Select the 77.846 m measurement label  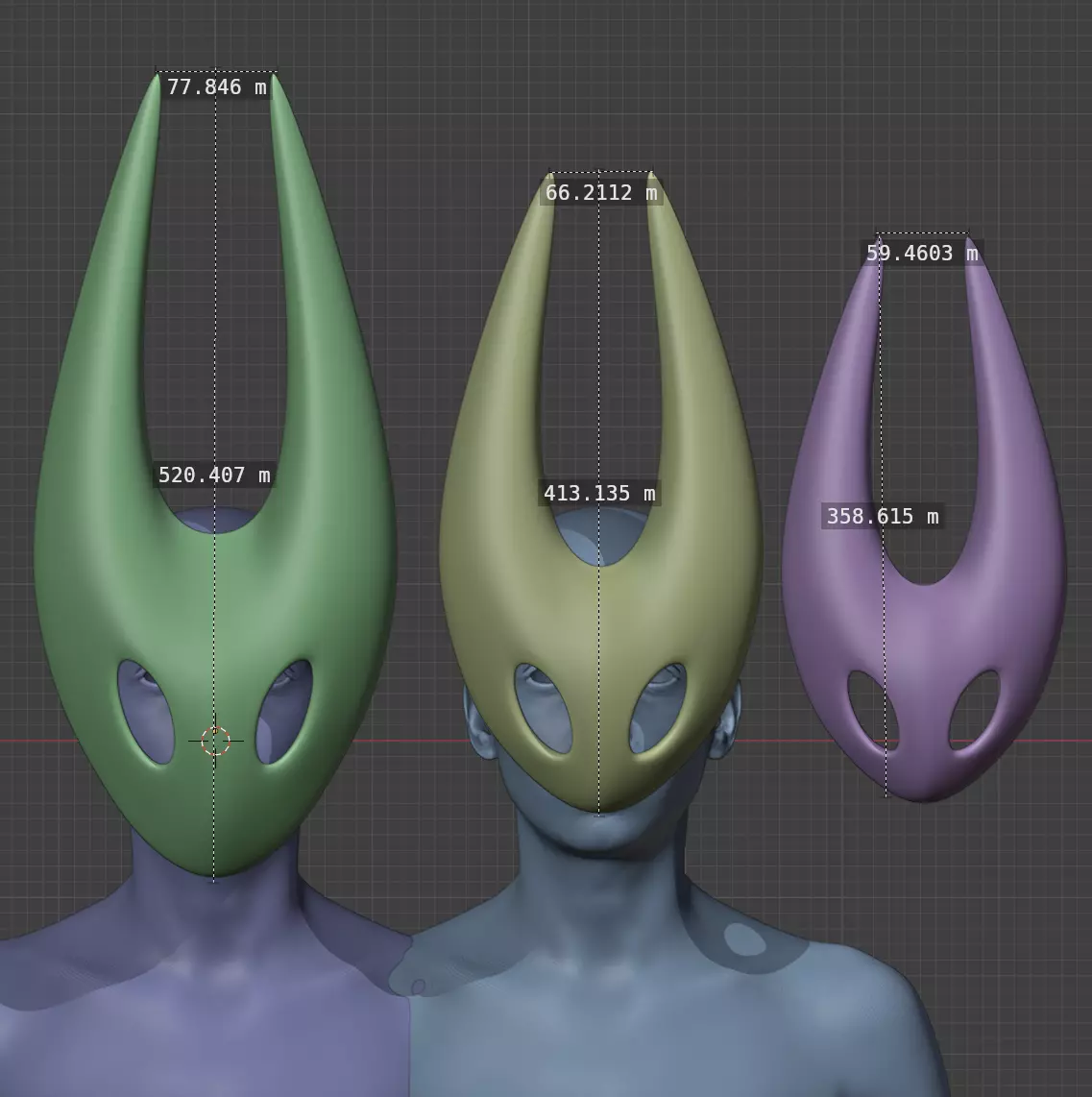coord(217,86)
